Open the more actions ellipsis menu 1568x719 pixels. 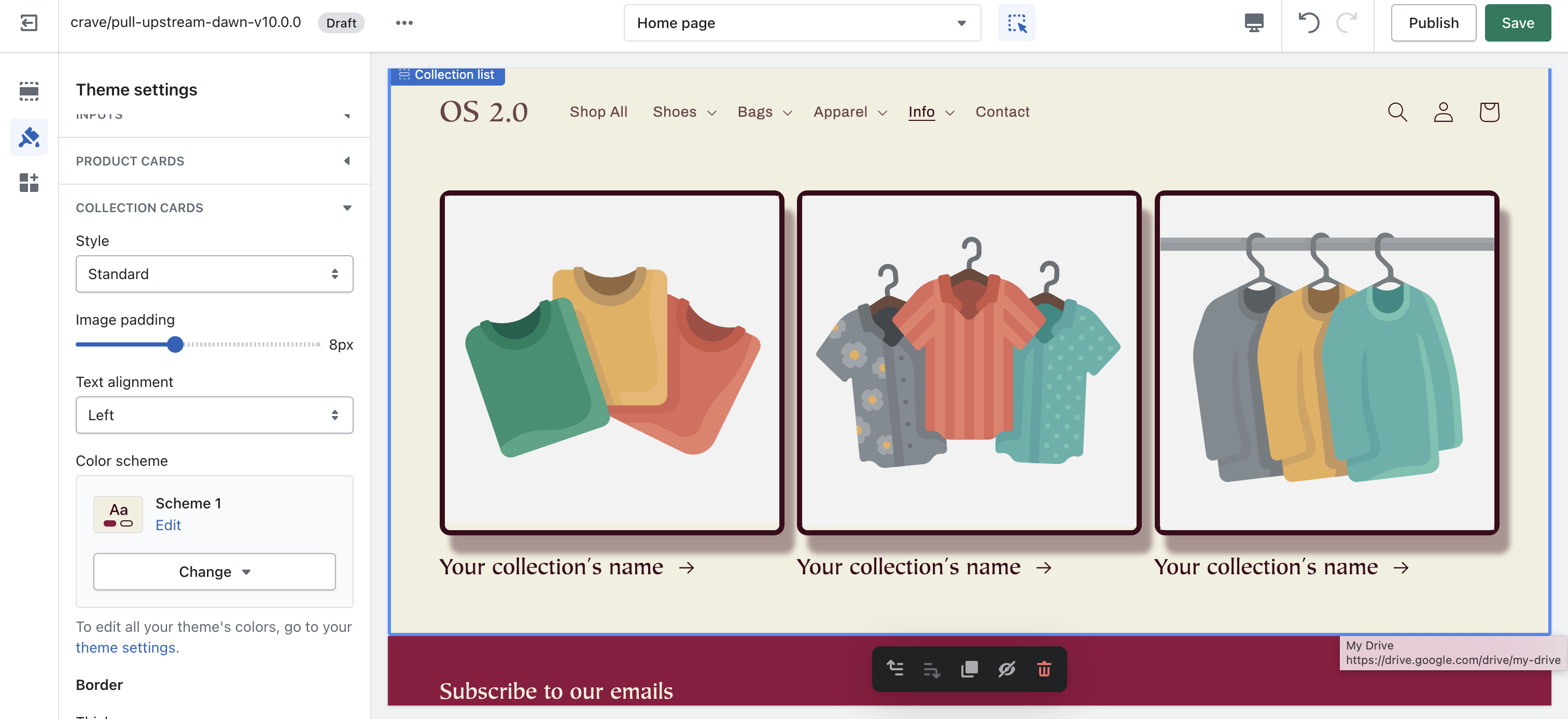tap(404, 22)
